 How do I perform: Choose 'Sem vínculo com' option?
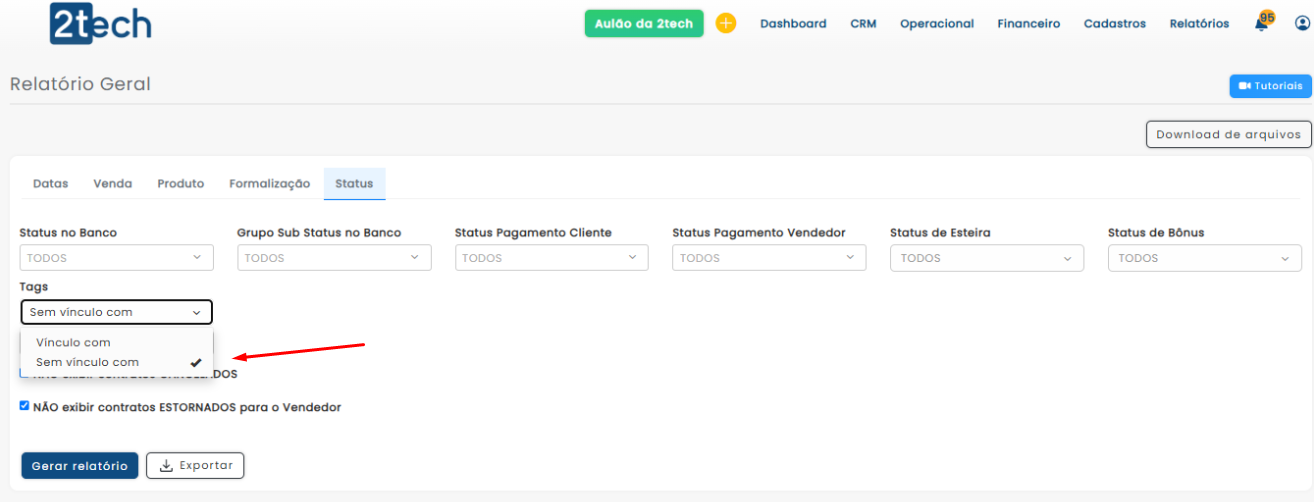(87, 362)
